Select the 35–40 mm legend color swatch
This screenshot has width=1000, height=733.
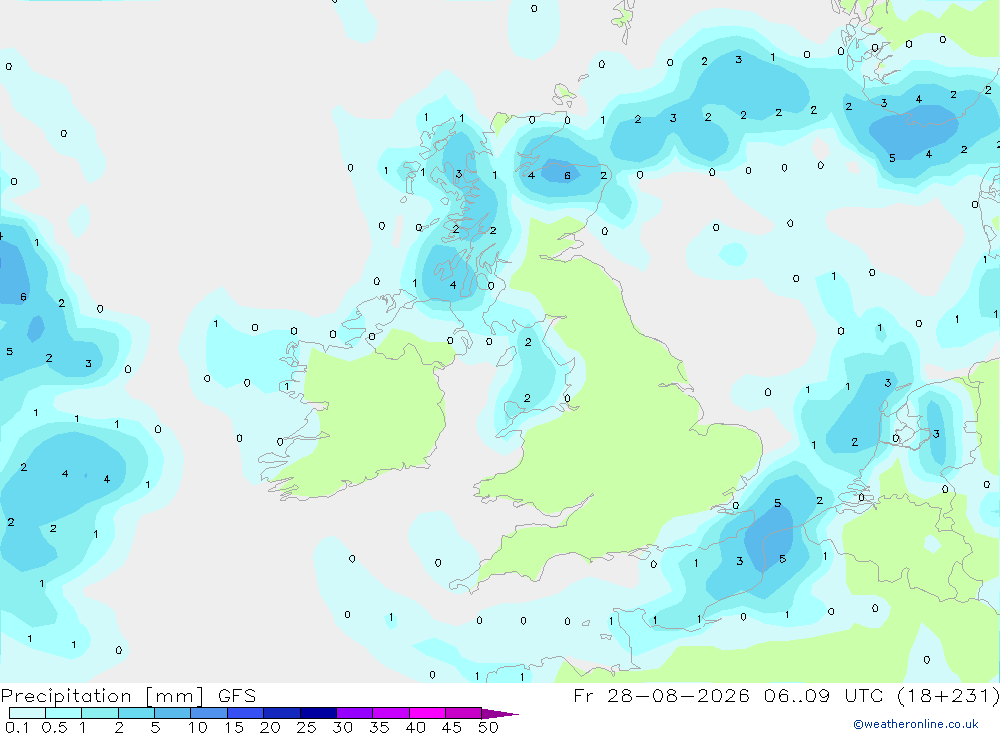click(x=390, y=713)
